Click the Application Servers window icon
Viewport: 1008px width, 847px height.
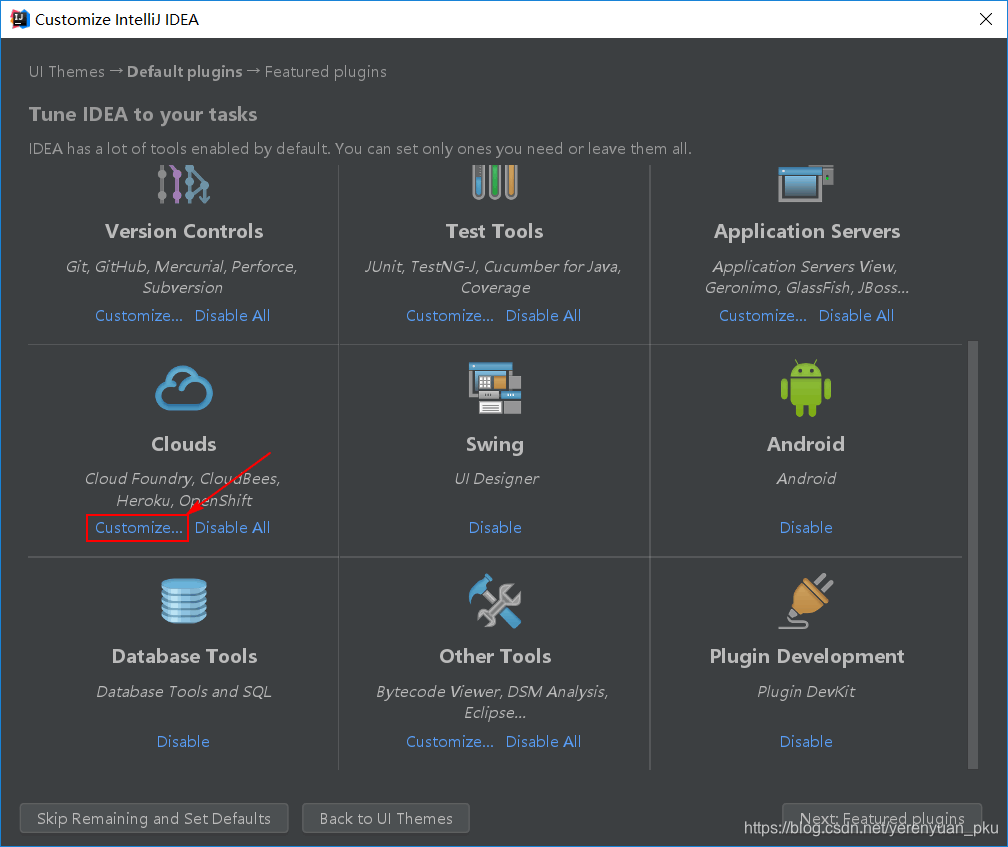coord(806,184)
